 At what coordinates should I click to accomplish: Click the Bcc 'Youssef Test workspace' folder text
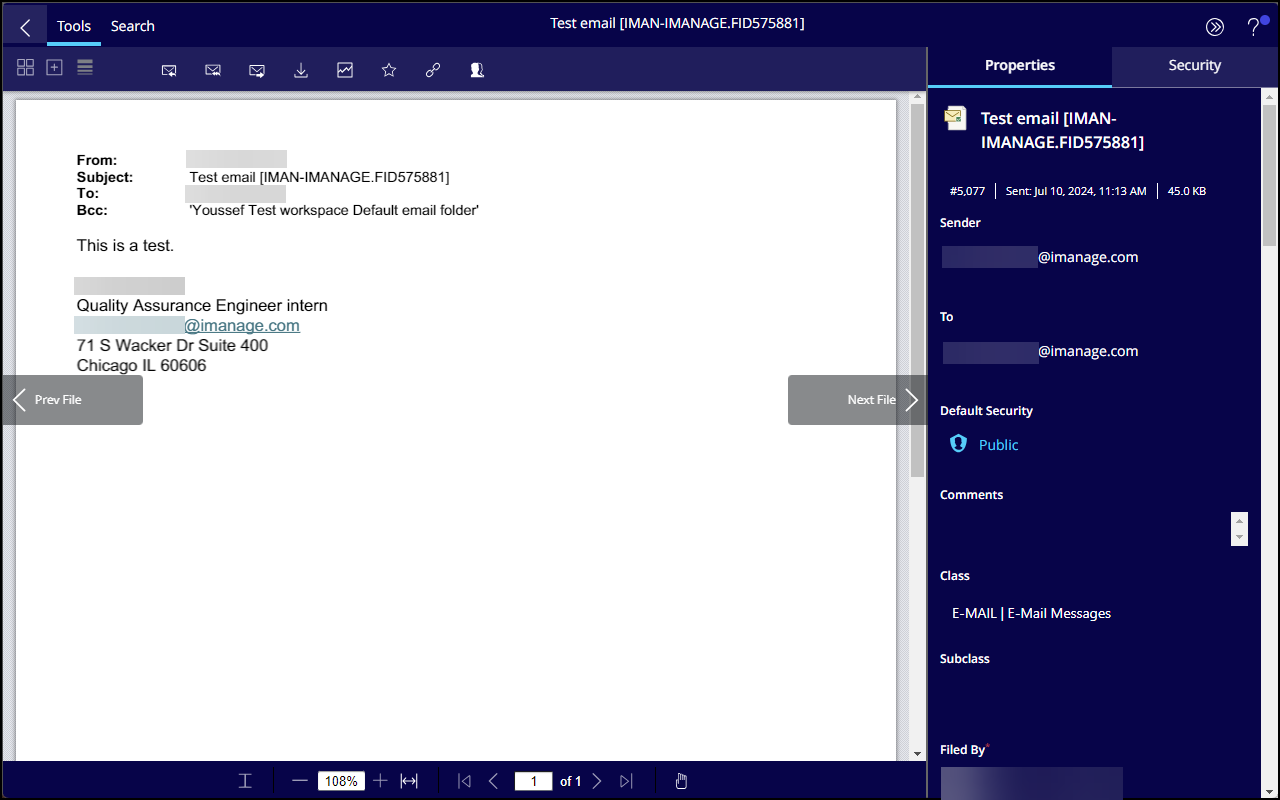[x=334, y=211]
